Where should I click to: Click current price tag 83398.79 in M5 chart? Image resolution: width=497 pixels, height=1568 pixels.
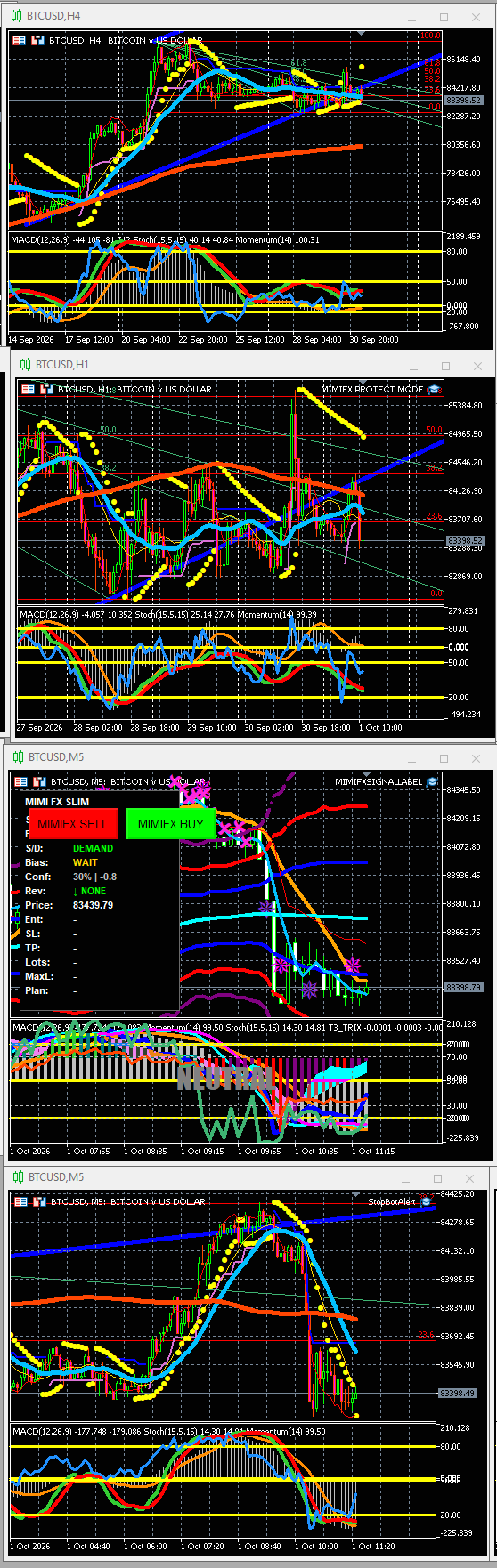pyautogui.click(x=463, y=987)
